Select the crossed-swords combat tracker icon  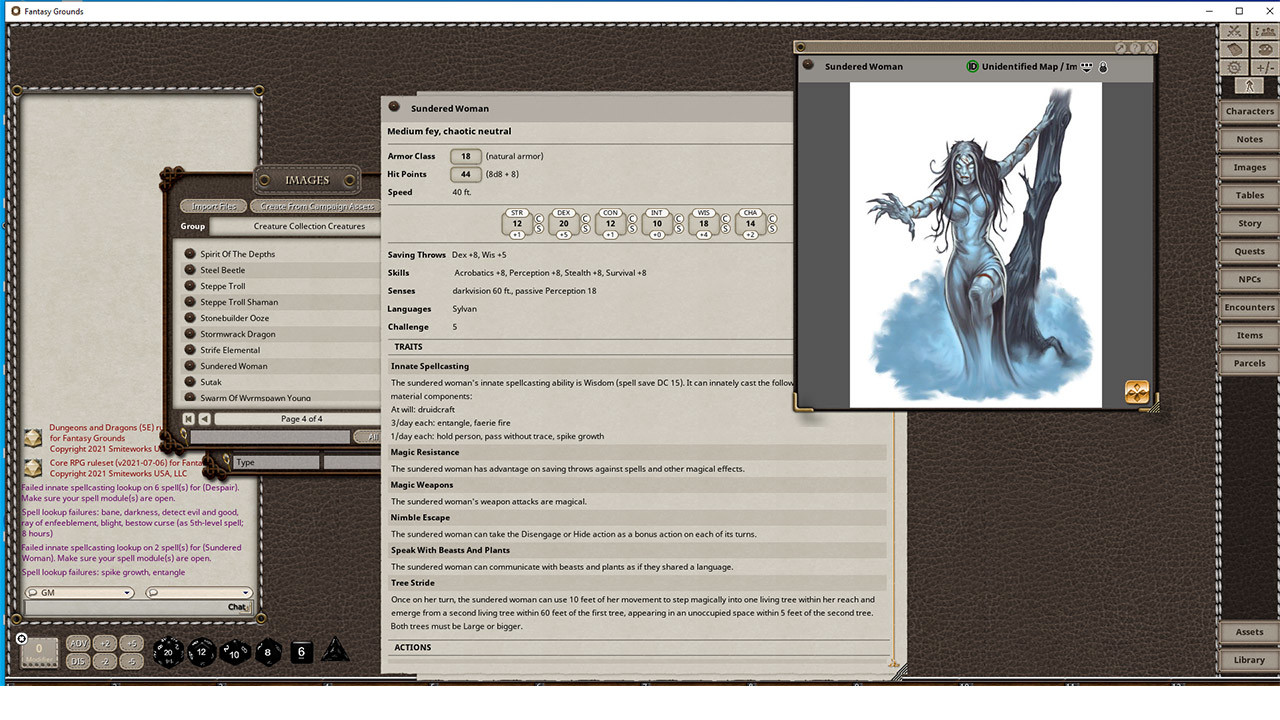pos(1233,31)
